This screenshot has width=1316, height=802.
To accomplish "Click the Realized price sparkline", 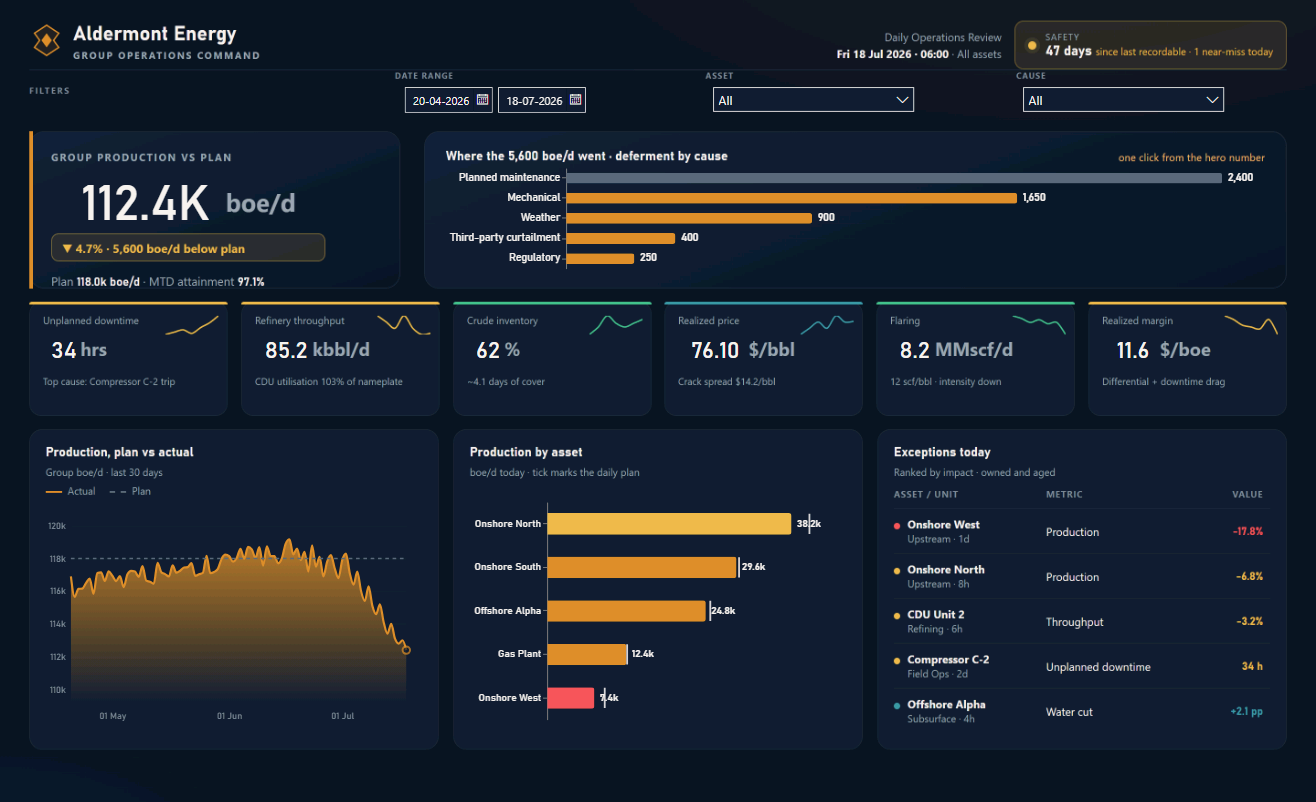I will (828, 323).
